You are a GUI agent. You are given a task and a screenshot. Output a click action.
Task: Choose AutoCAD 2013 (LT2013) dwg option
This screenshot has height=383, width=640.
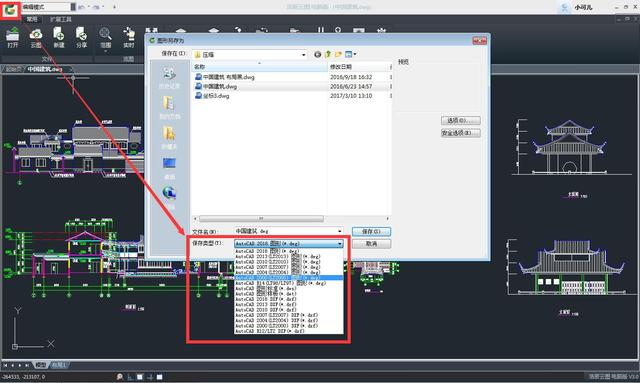(289, 256)
